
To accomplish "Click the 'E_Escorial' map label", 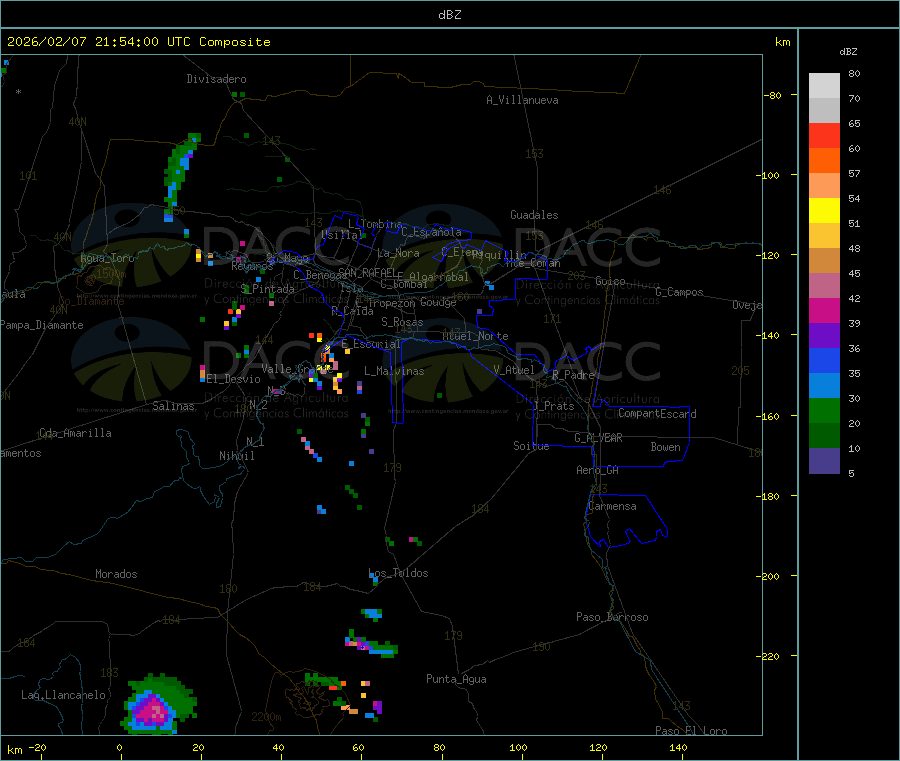I will (371, 344).
